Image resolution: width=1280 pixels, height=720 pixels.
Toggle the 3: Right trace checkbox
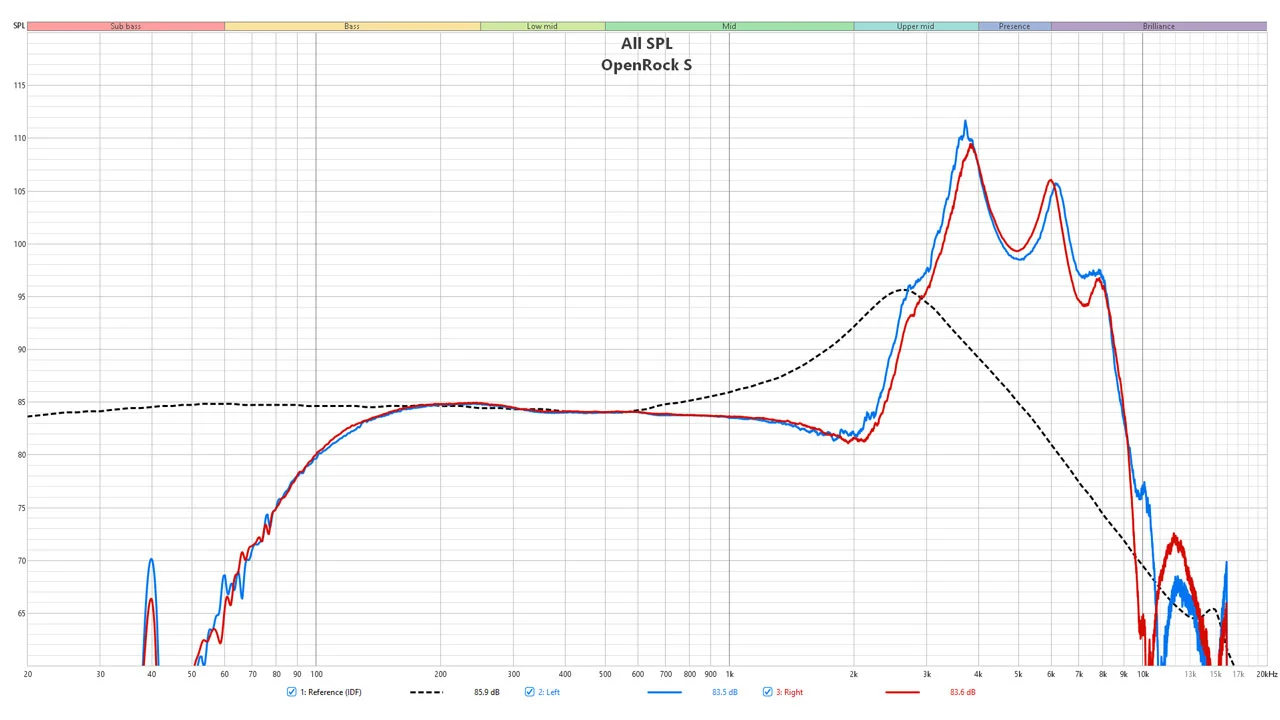(x=768, y=692)
